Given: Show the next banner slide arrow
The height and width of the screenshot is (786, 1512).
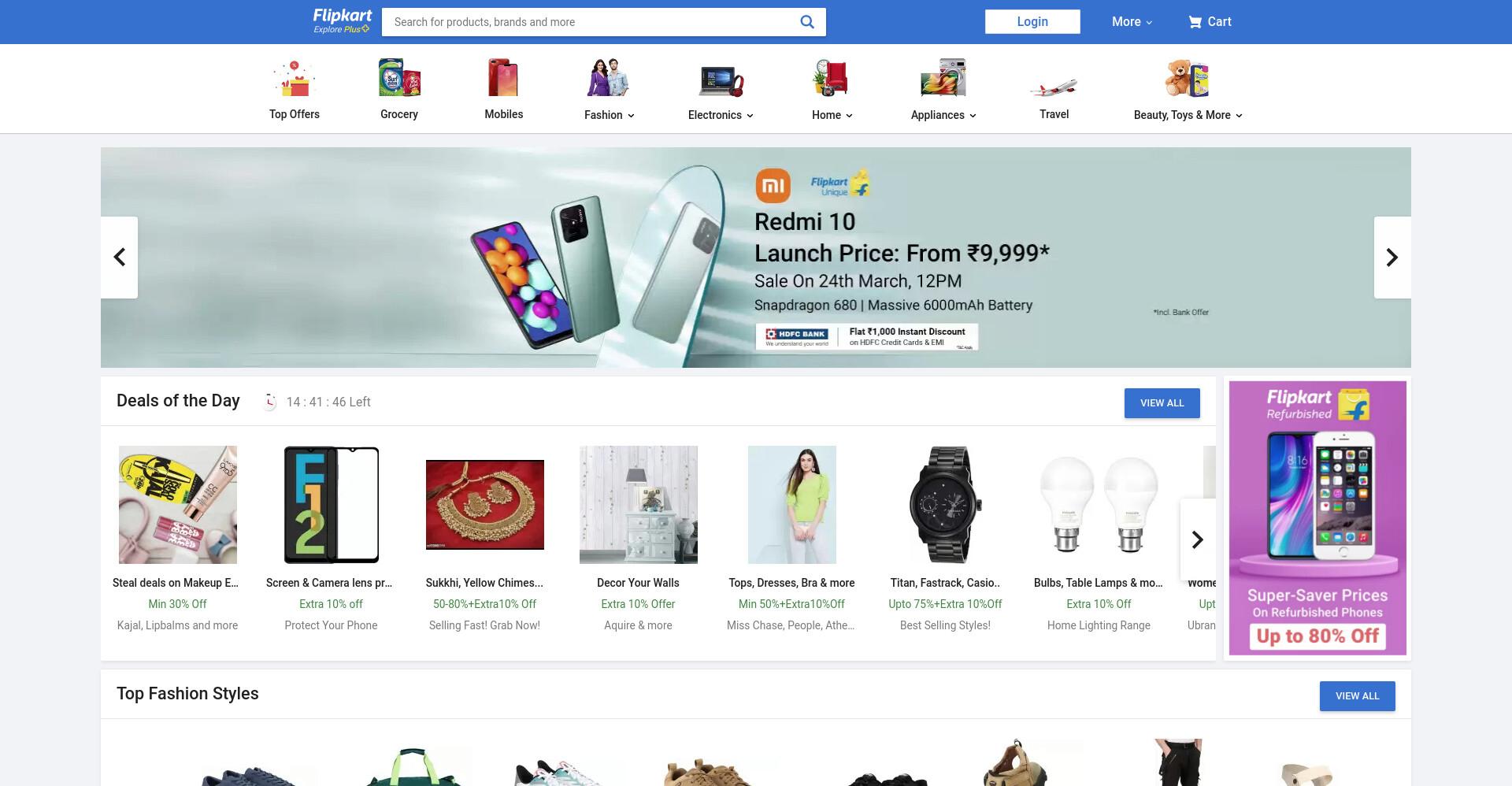Looking at the screenshot, I should pyautogui.click(x=1392, y=258).
